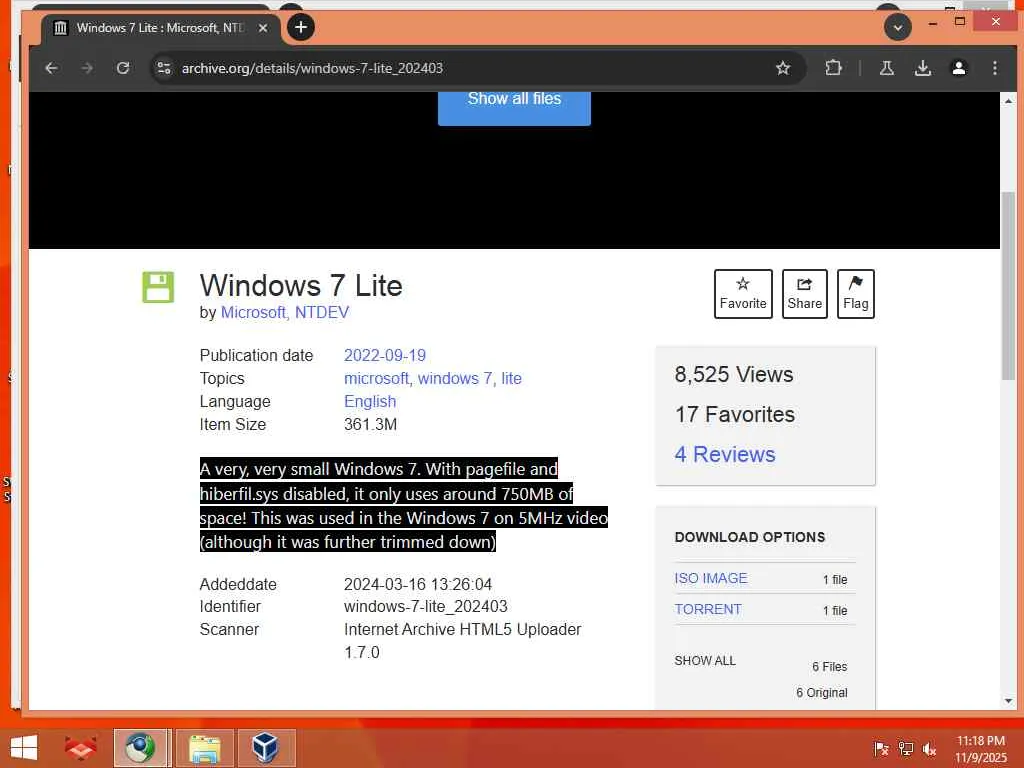Image resolution: width=1024 pixels, height=768 pixels.
Task: Click the network tray icon
Action: coord(906,749)
